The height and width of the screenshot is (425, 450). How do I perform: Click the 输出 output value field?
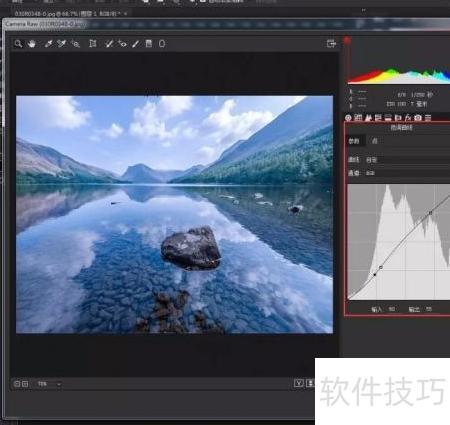(x=429, y=309)
